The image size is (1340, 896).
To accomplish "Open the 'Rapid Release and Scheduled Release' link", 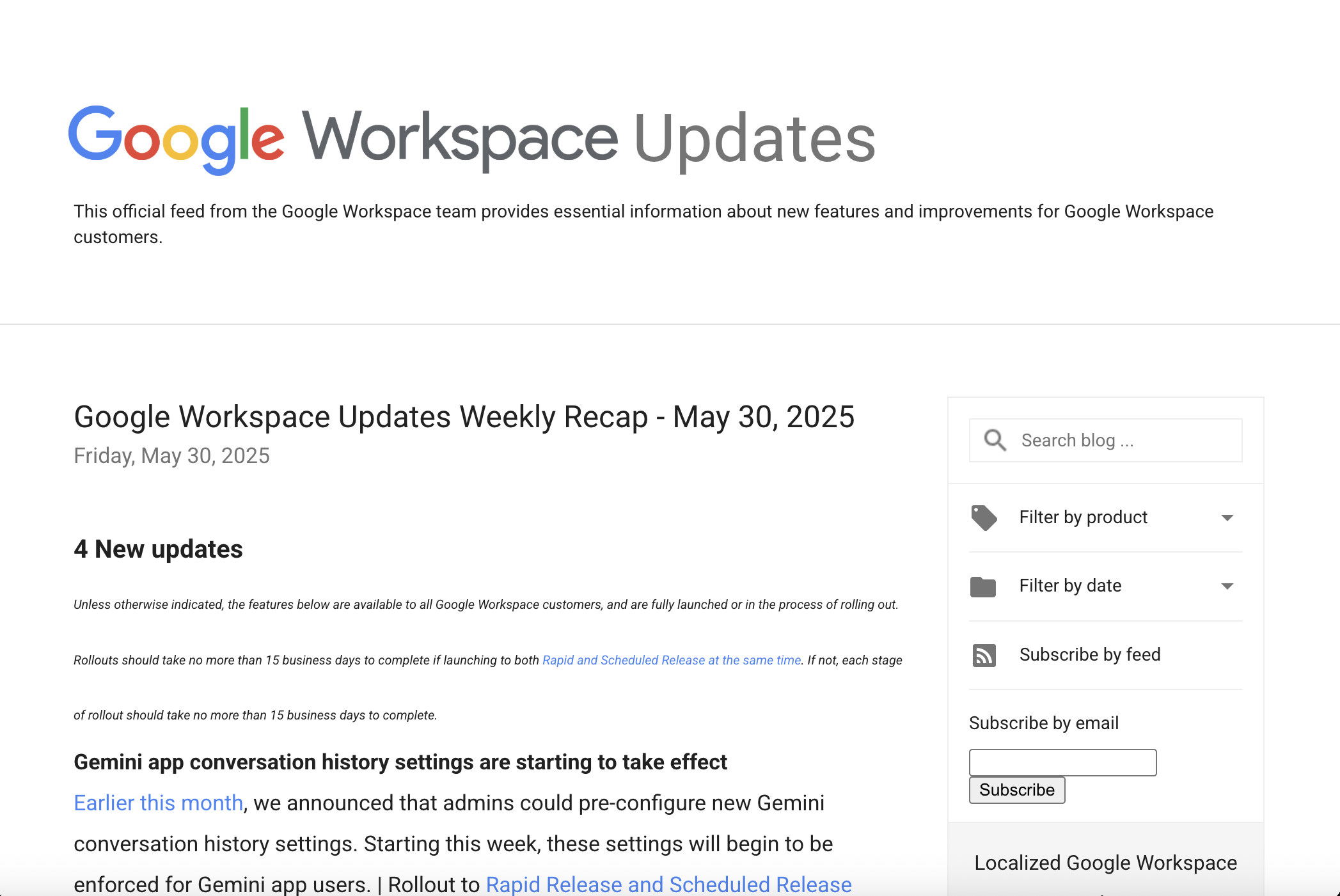I will click(669, 884).
